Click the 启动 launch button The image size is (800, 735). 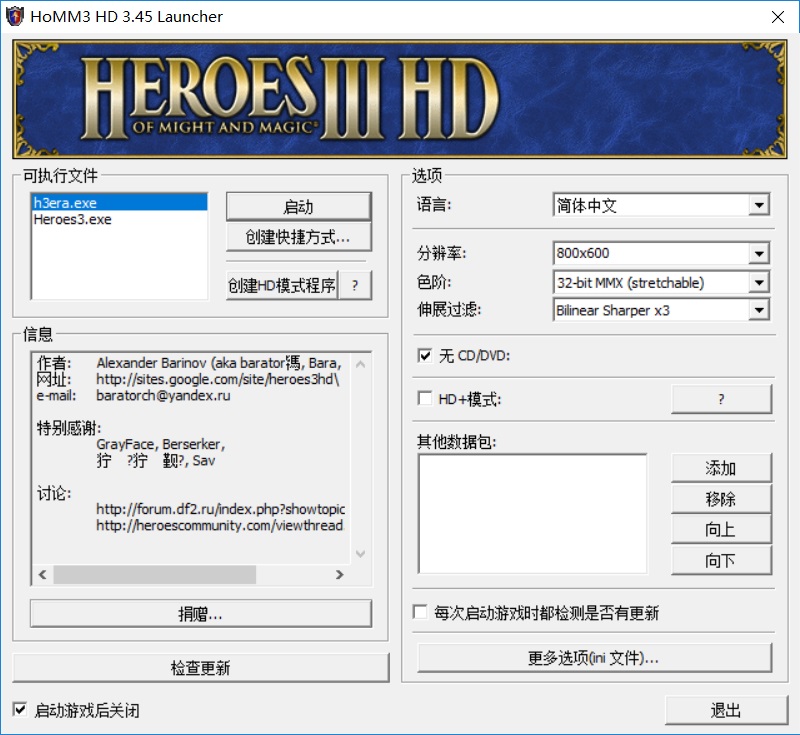click(298, 207)
